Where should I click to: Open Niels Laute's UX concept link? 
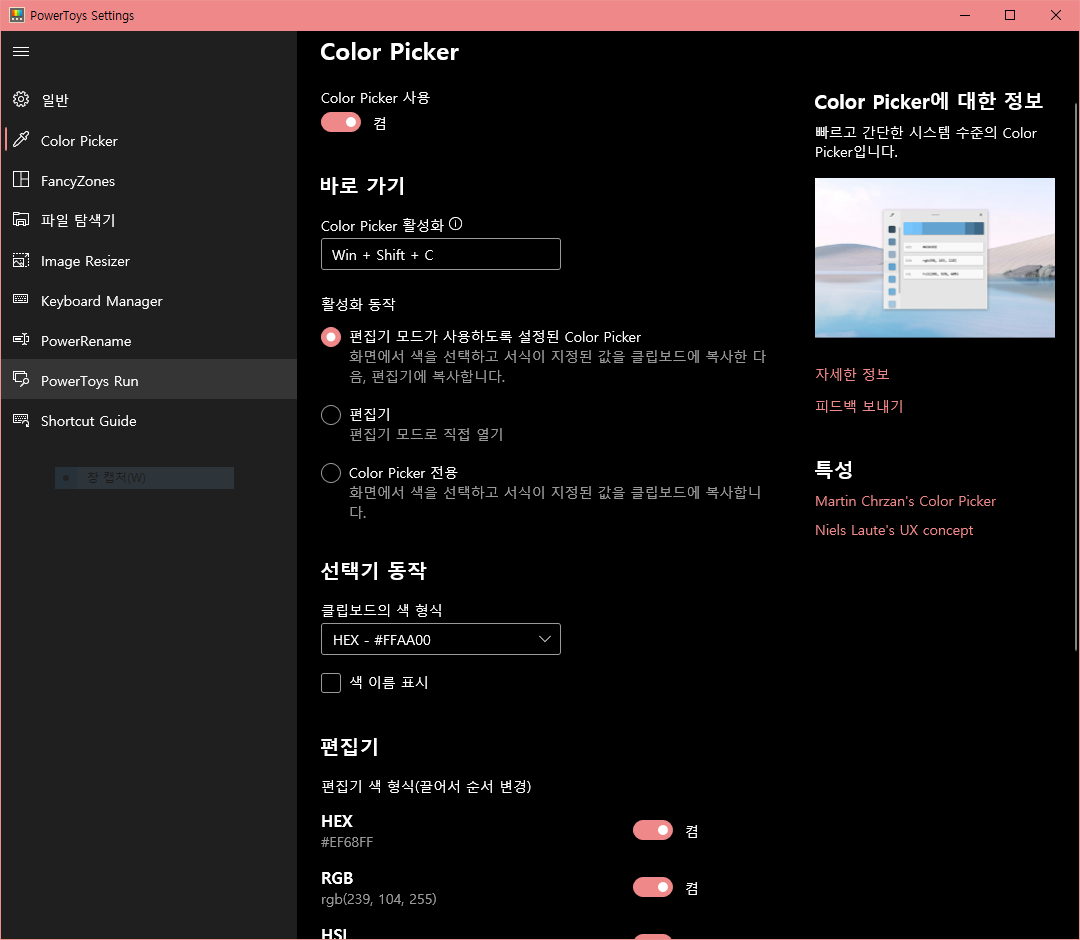[x=894, y=530]
